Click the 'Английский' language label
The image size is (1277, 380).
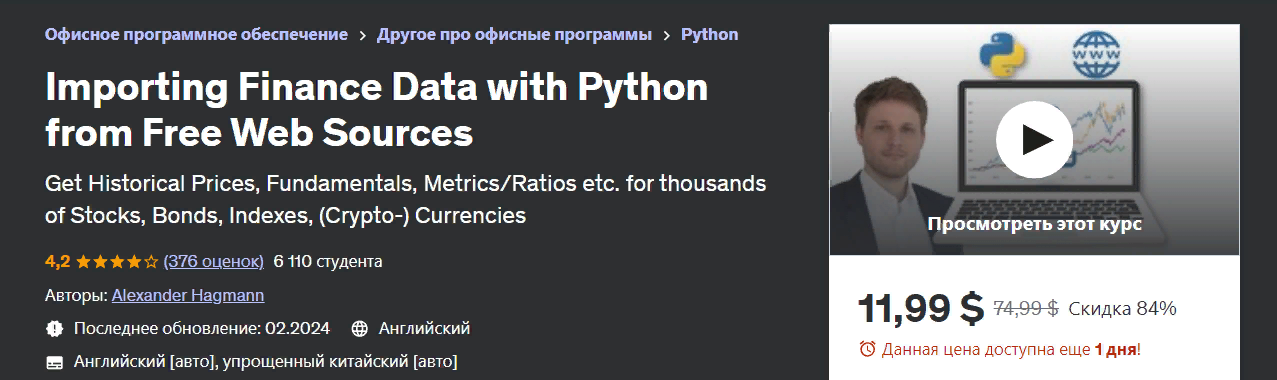pyautogui.click(x=425, y=328)
